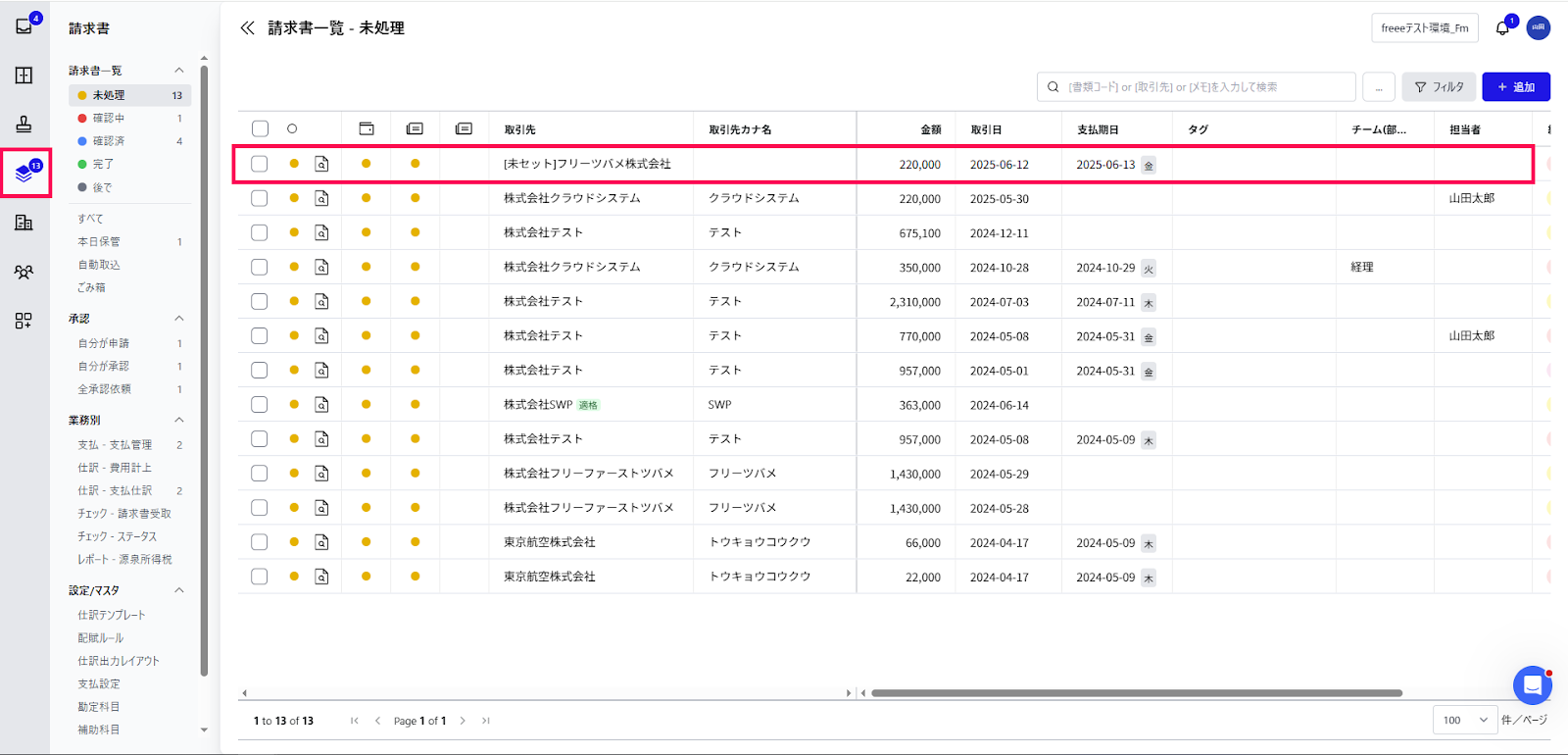Go to last page arrow

pos(485,721)
